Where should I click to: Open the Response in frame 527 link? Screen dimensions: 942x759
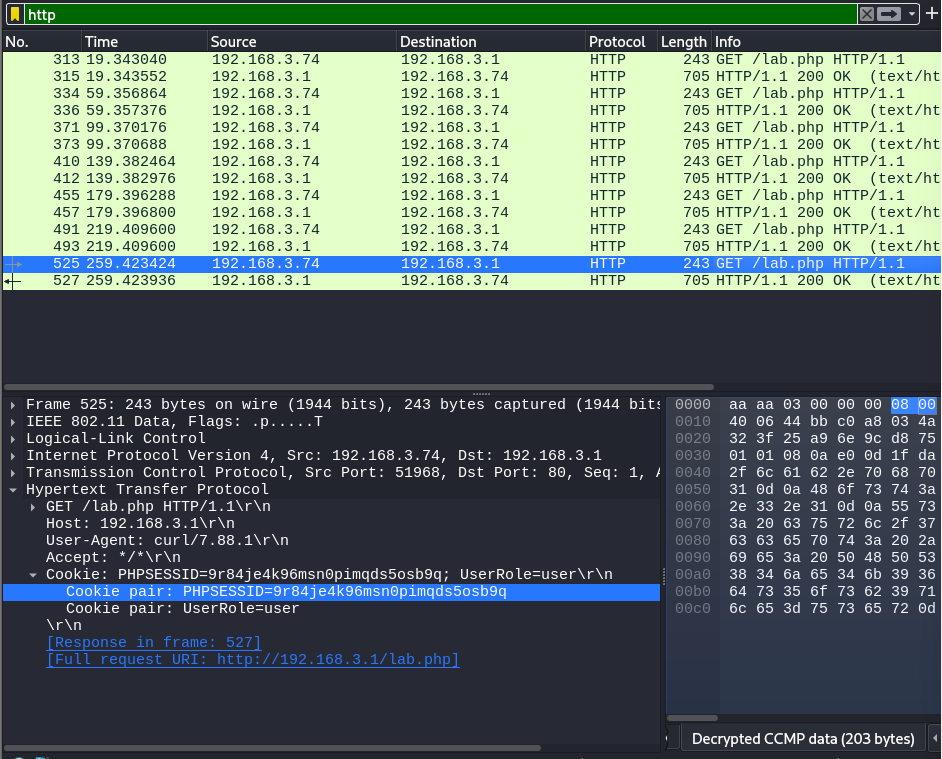(154, 642)
